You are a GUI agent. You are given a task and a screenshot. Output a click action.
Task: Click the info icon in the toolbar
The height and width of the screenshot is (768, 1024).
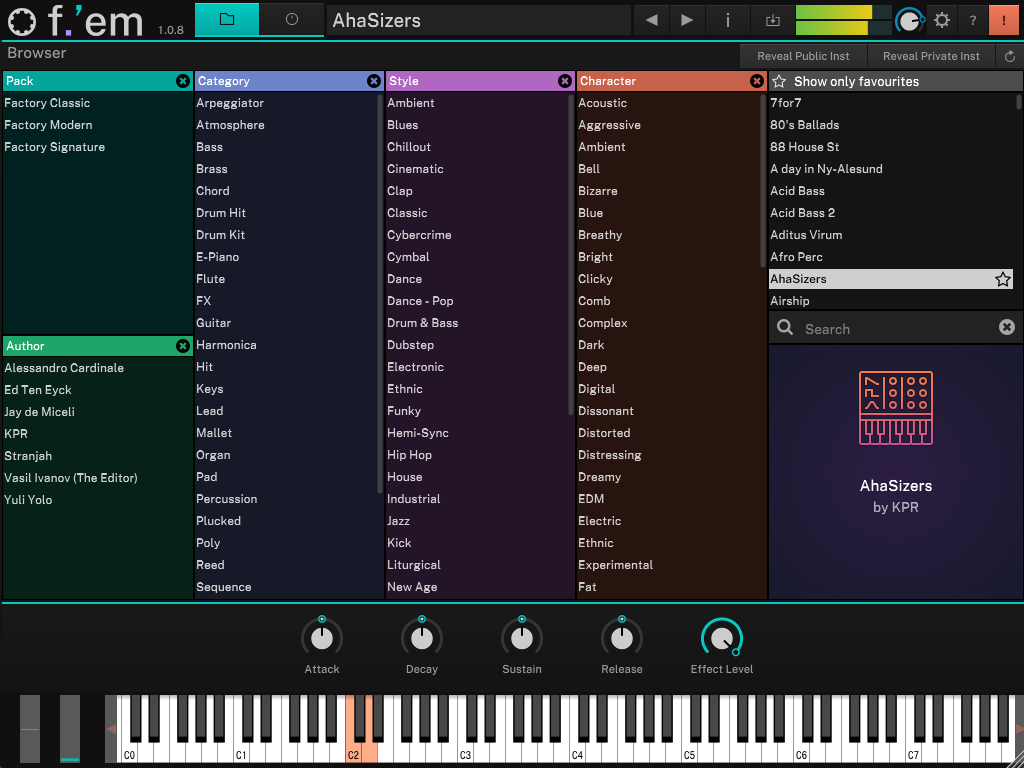pos(727,19)
